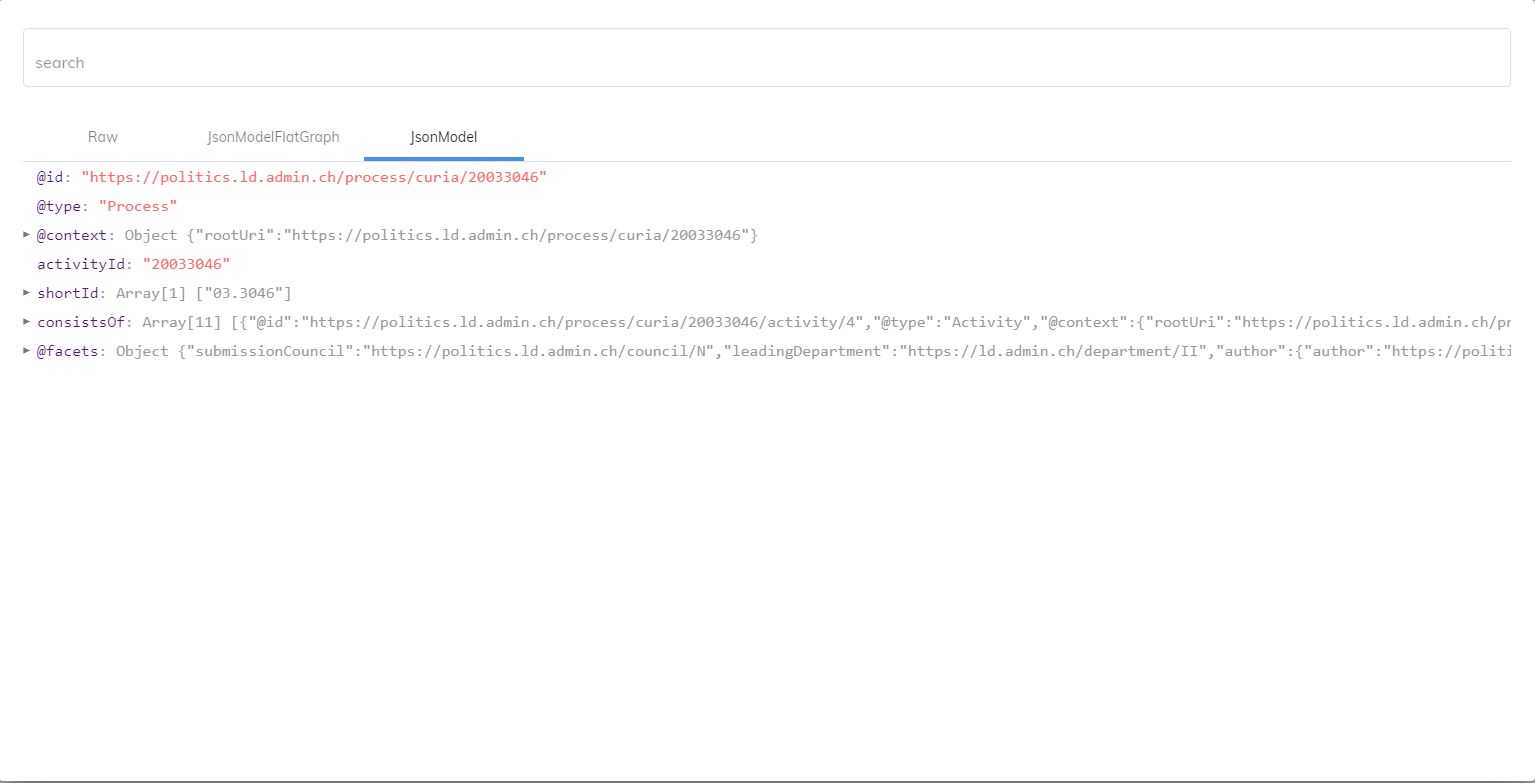Select the JsonModel tab

point(443,137)
